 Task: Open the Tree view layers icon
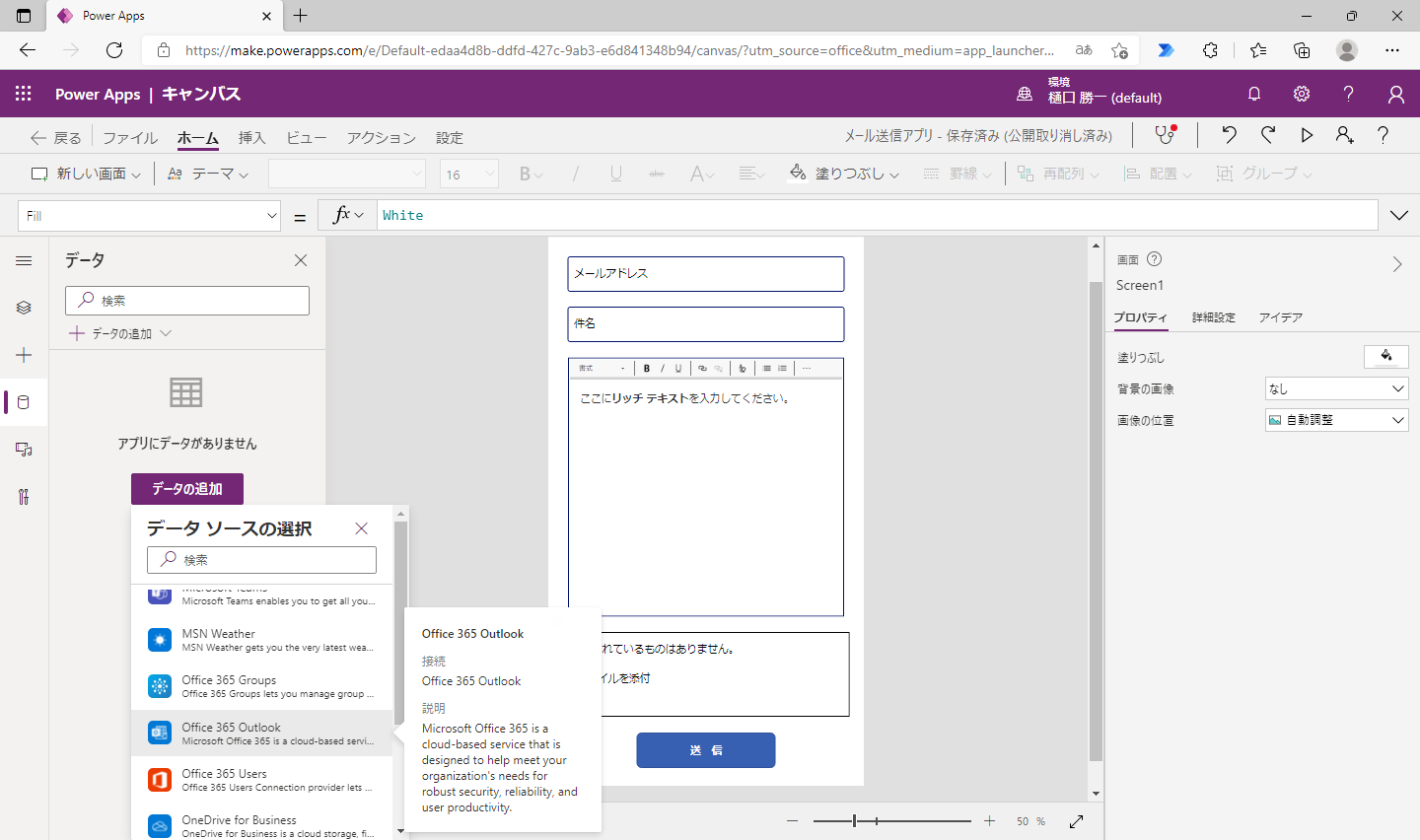(24, 308)
